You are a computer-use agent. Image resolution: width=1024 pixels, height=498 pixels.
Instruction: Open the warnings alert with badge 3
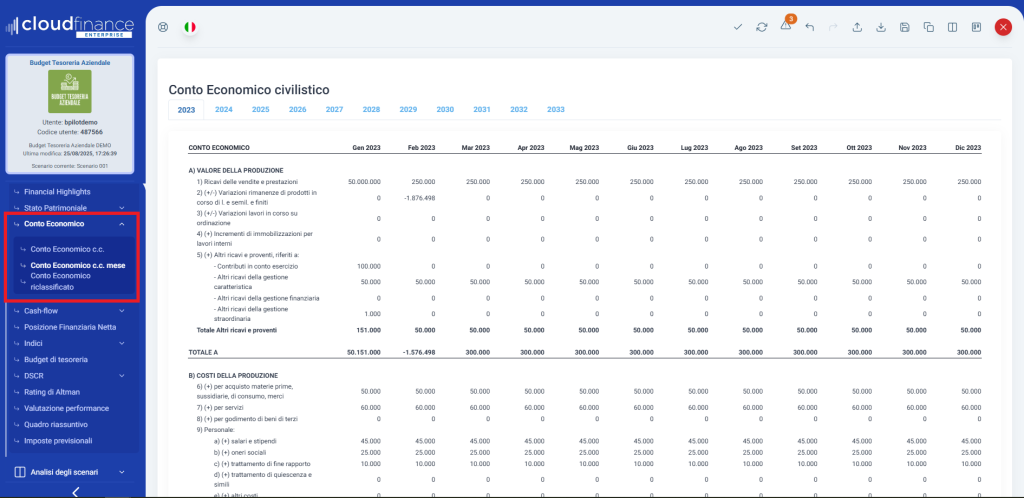pos(786,26)
